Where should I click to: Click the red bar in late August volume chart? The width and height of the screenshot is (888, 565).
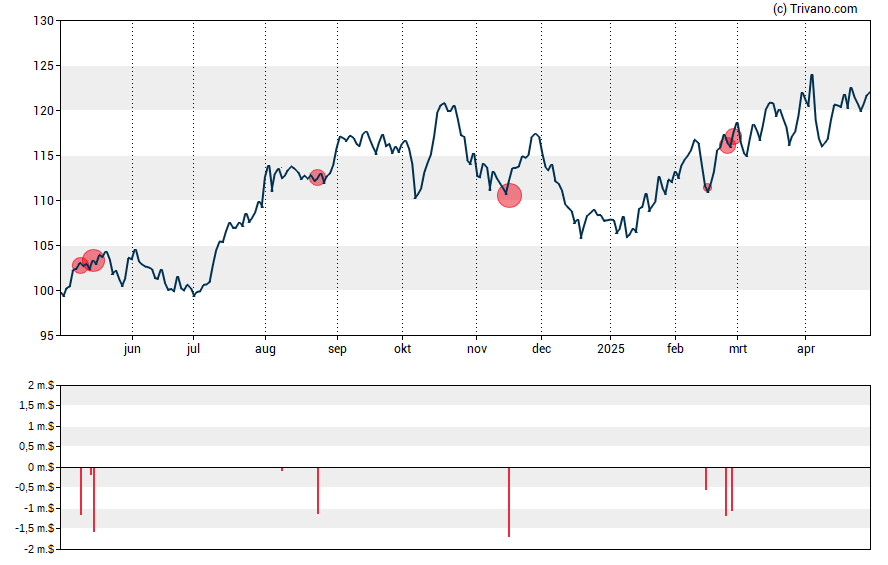[x=318, y=490]
